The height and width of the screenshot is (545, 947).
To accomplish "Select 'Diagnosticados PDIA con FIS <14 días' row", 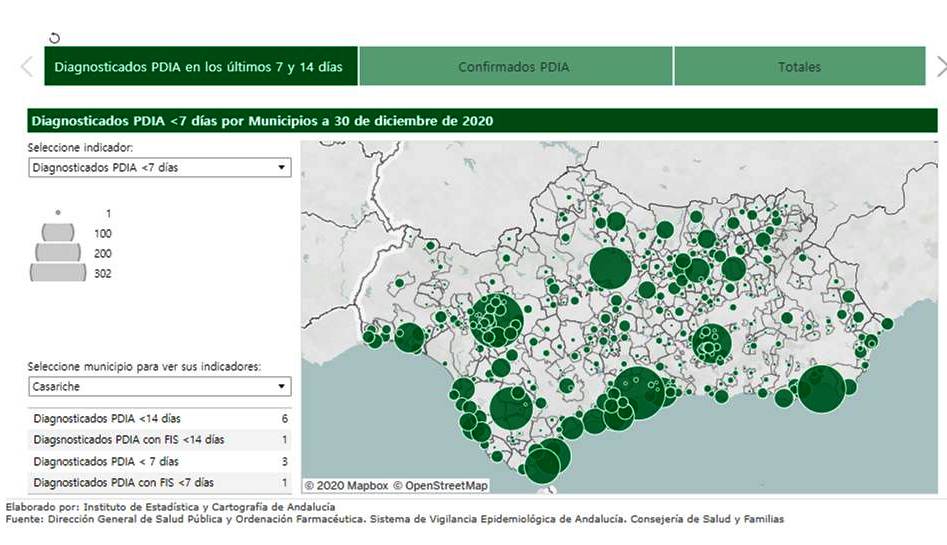I will point(160,440).
